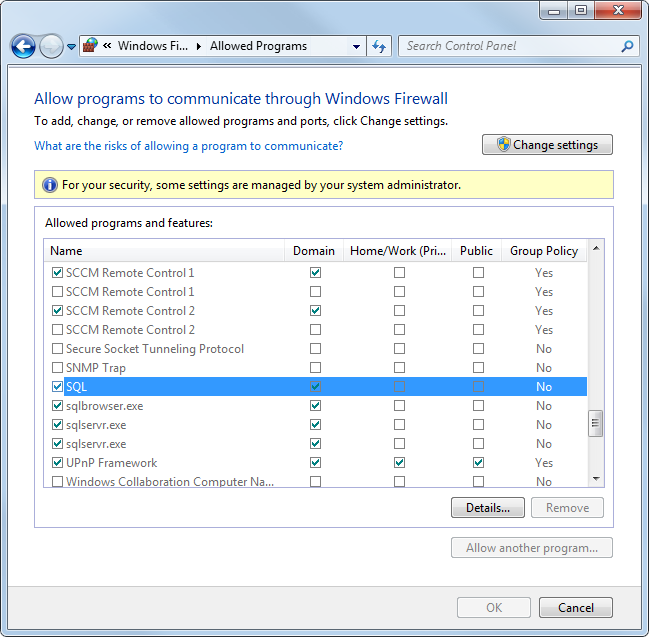Viewport: 649px width, 637px height.
Task: Click the Remove button
Action: tap(567, 507)
